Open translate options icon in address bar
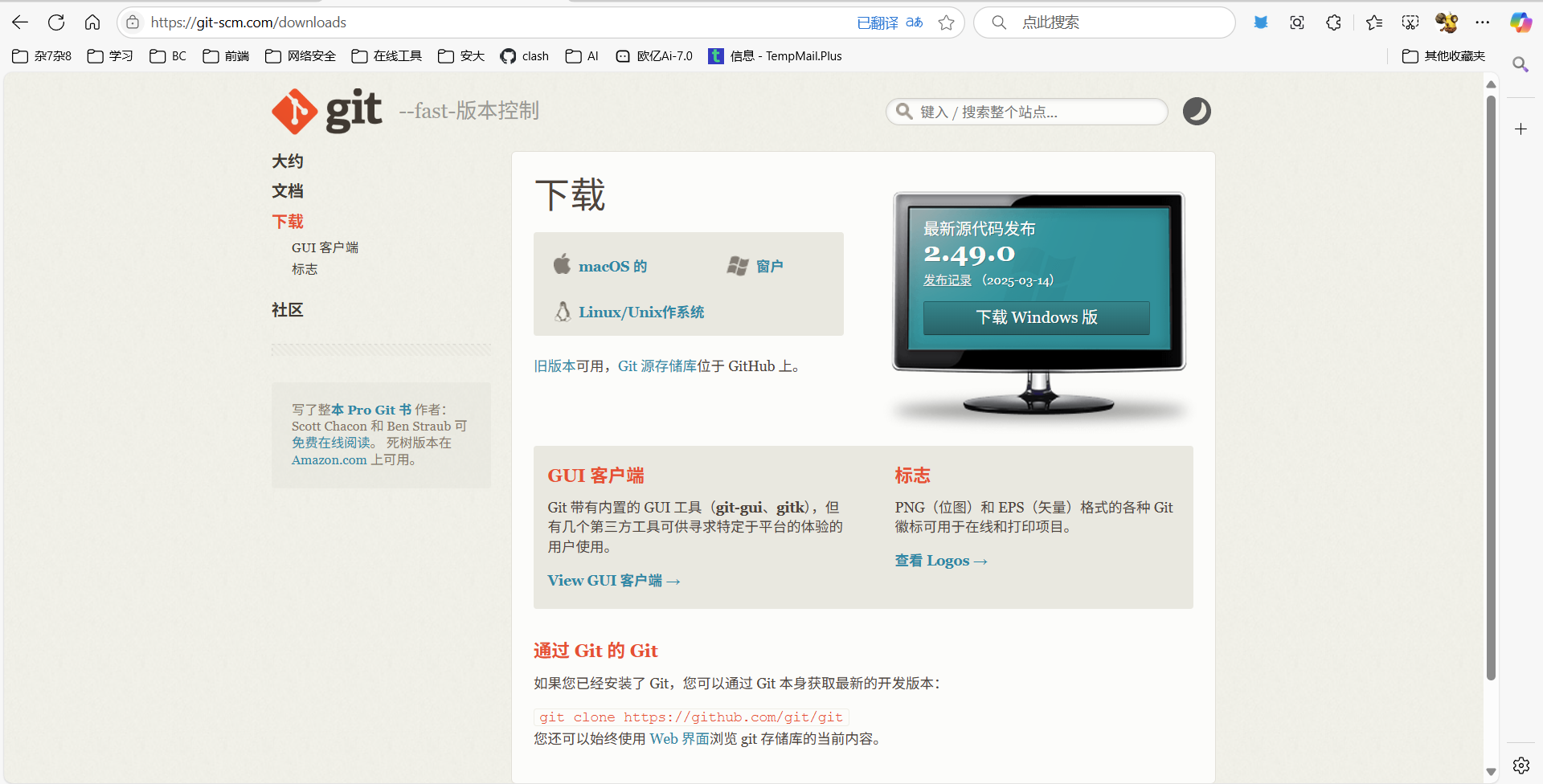This screenshot has height=784, width=1543. (x=914, y=22)
